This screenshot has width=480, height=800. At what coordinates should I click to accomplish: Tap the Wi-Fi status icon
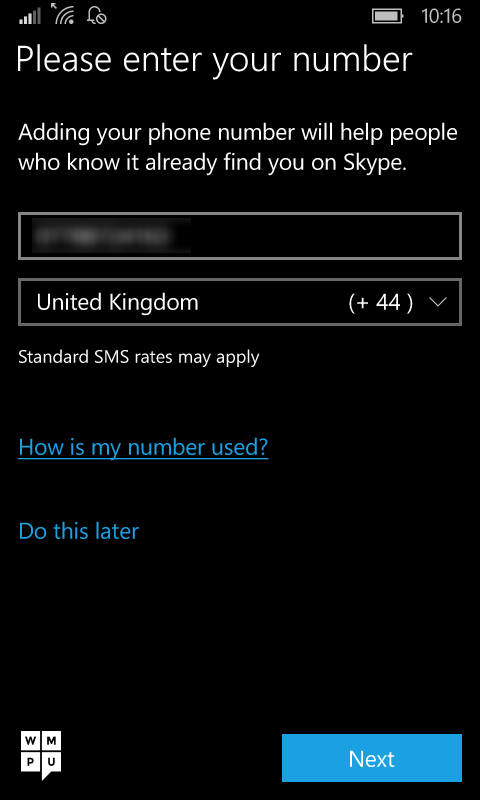coord(64,16)
